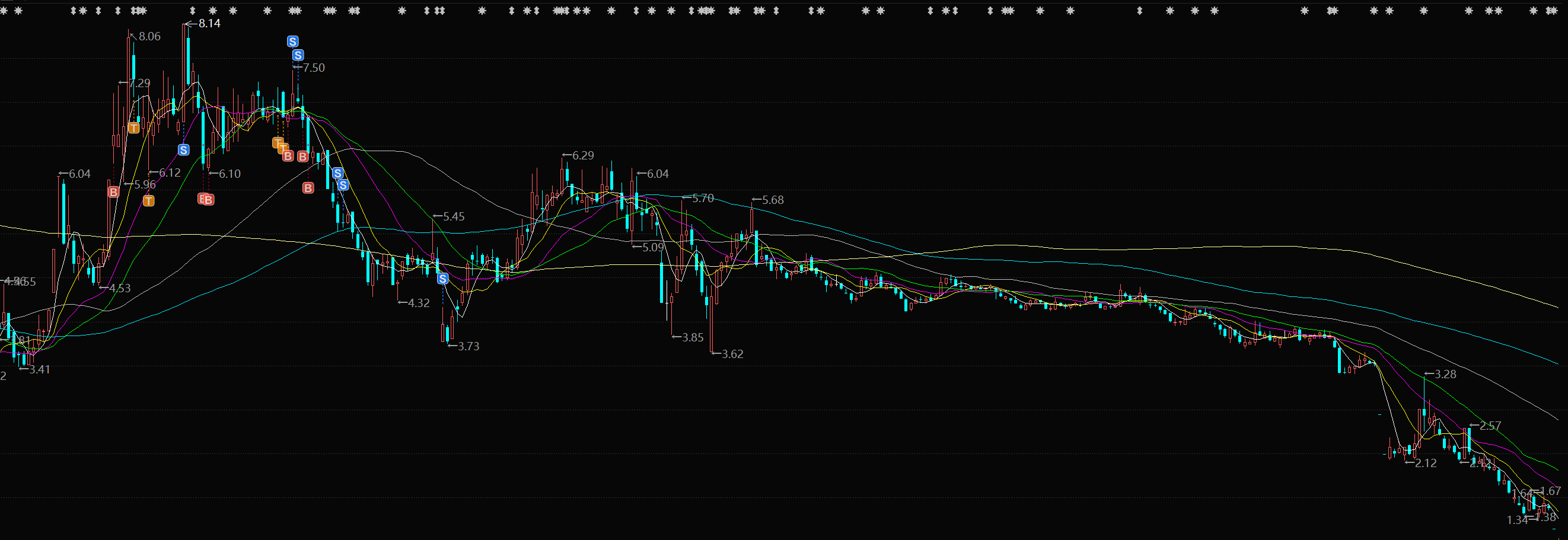The image size is (1568, 540).
Task: Select the 5.45 price label
Action: coord(454,216)
